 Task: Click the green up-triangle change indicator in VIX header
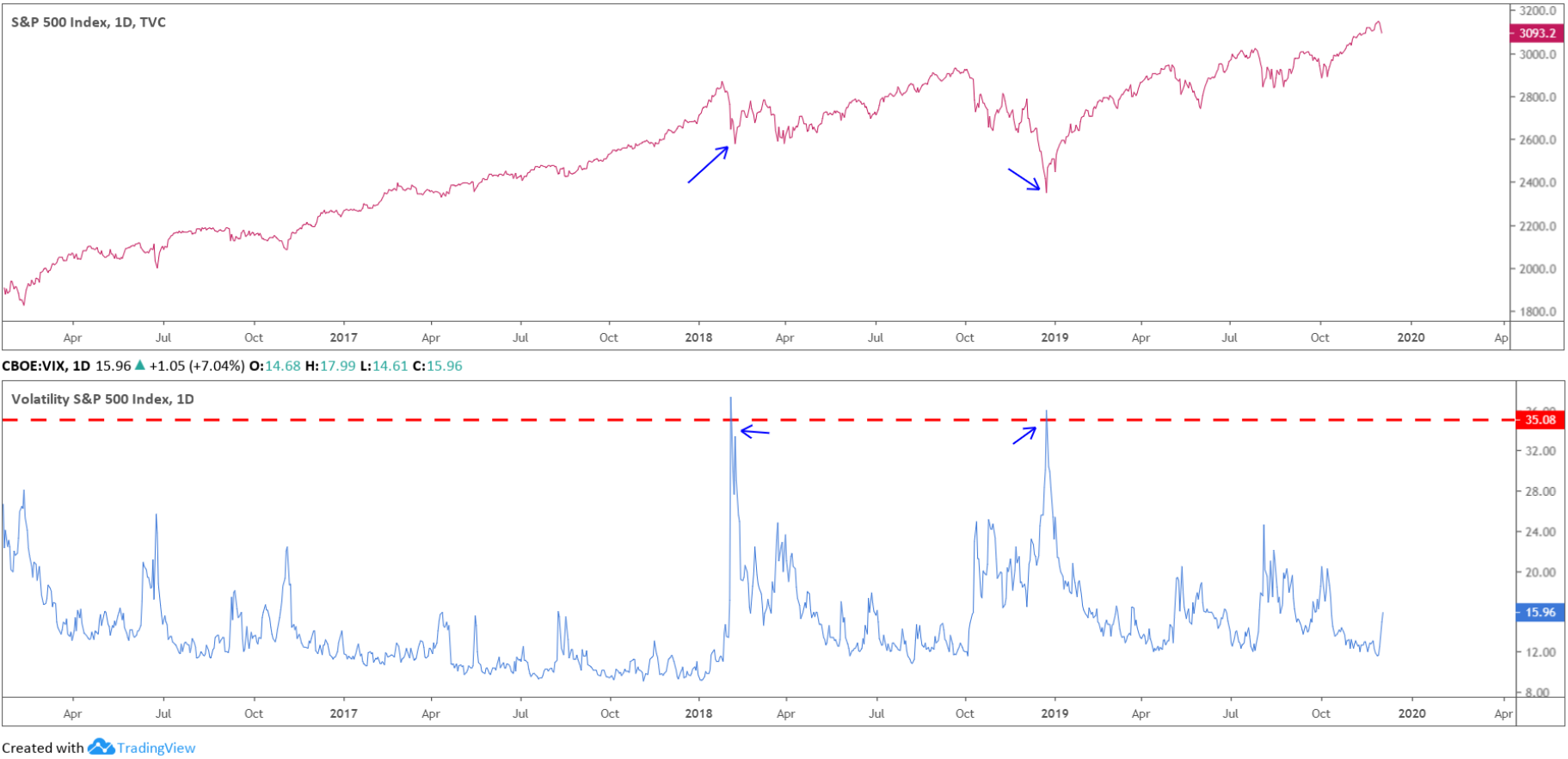(x=140, y=365)
